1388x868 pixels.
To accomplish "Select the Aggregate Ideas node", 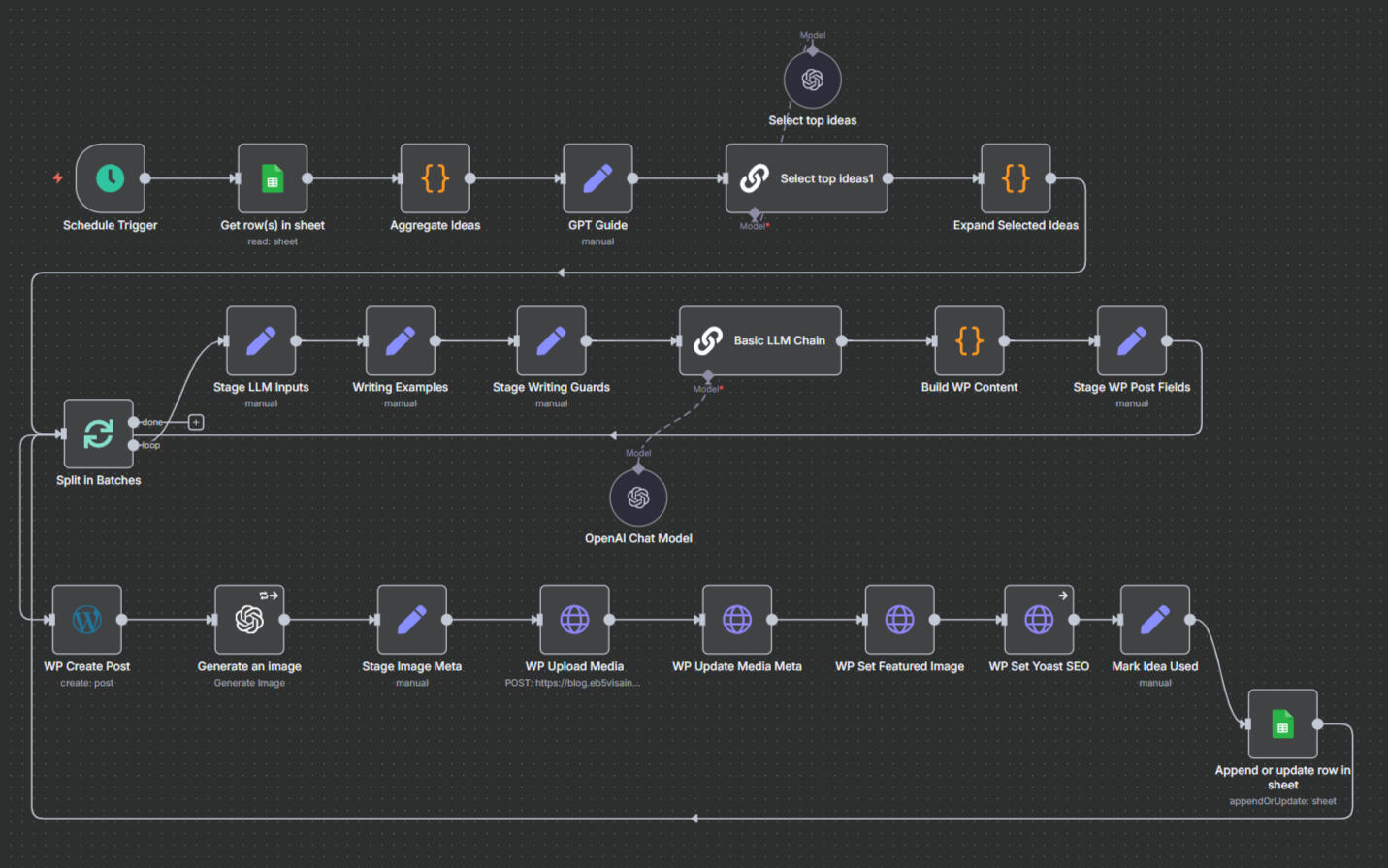I will tap(435, 178).
